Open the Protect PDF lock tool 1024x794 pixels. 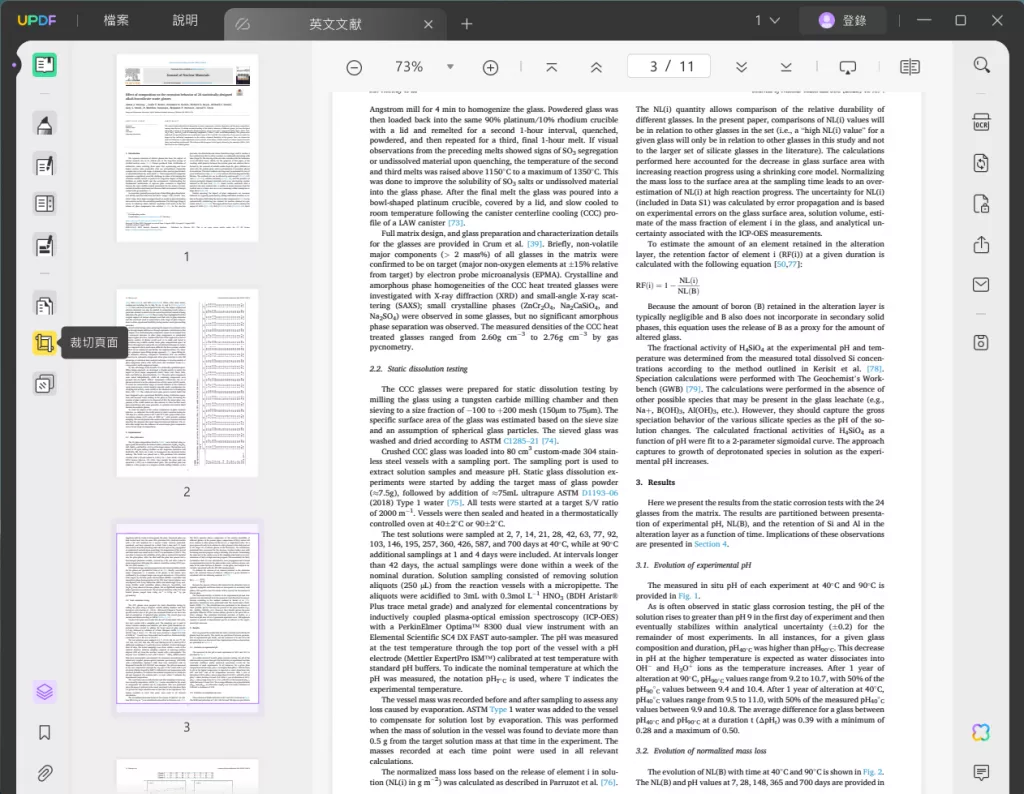981,204
